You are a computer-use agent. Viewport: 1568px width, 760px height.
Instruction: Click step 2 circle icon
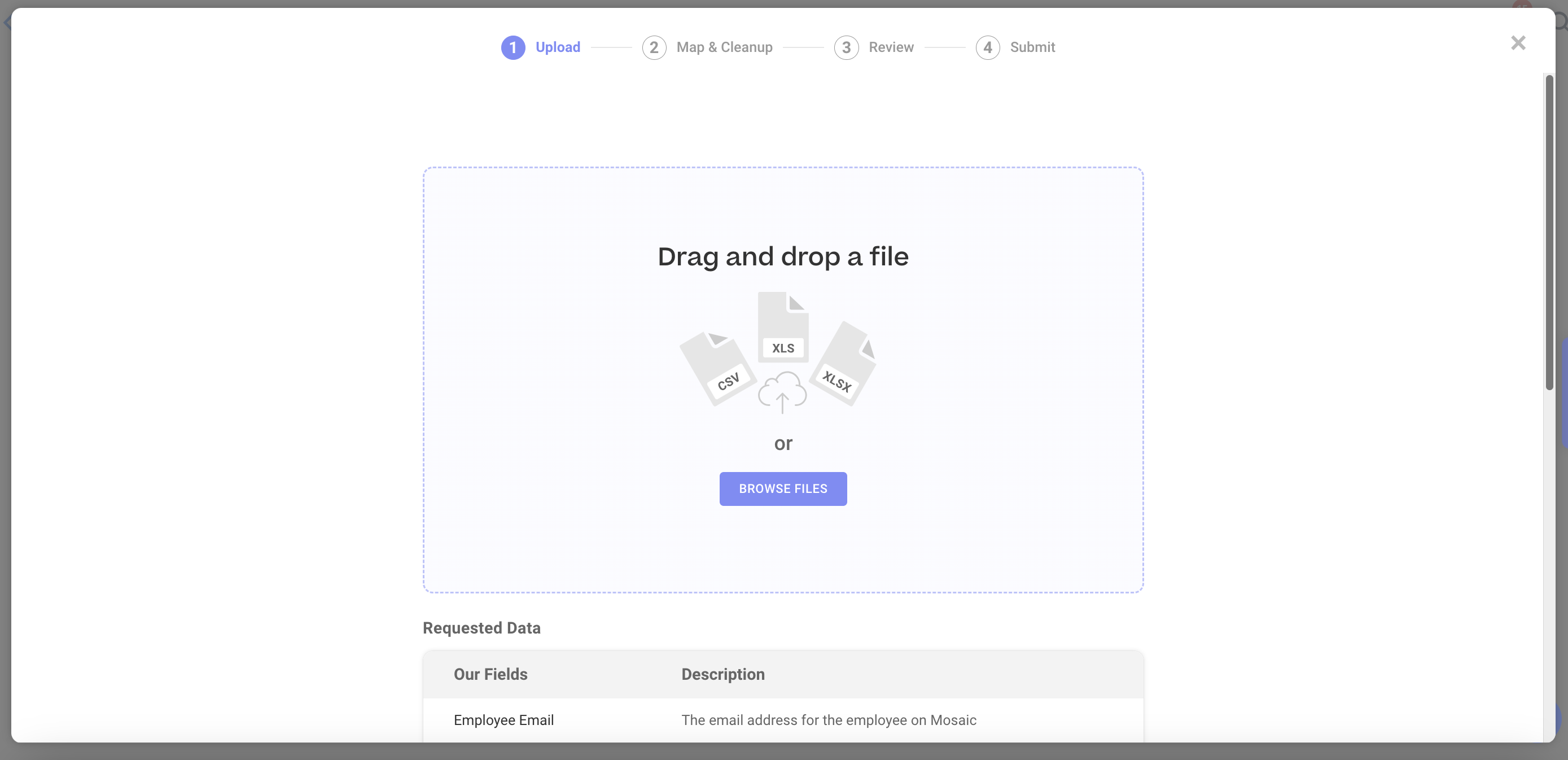click(x=654, y=47)
